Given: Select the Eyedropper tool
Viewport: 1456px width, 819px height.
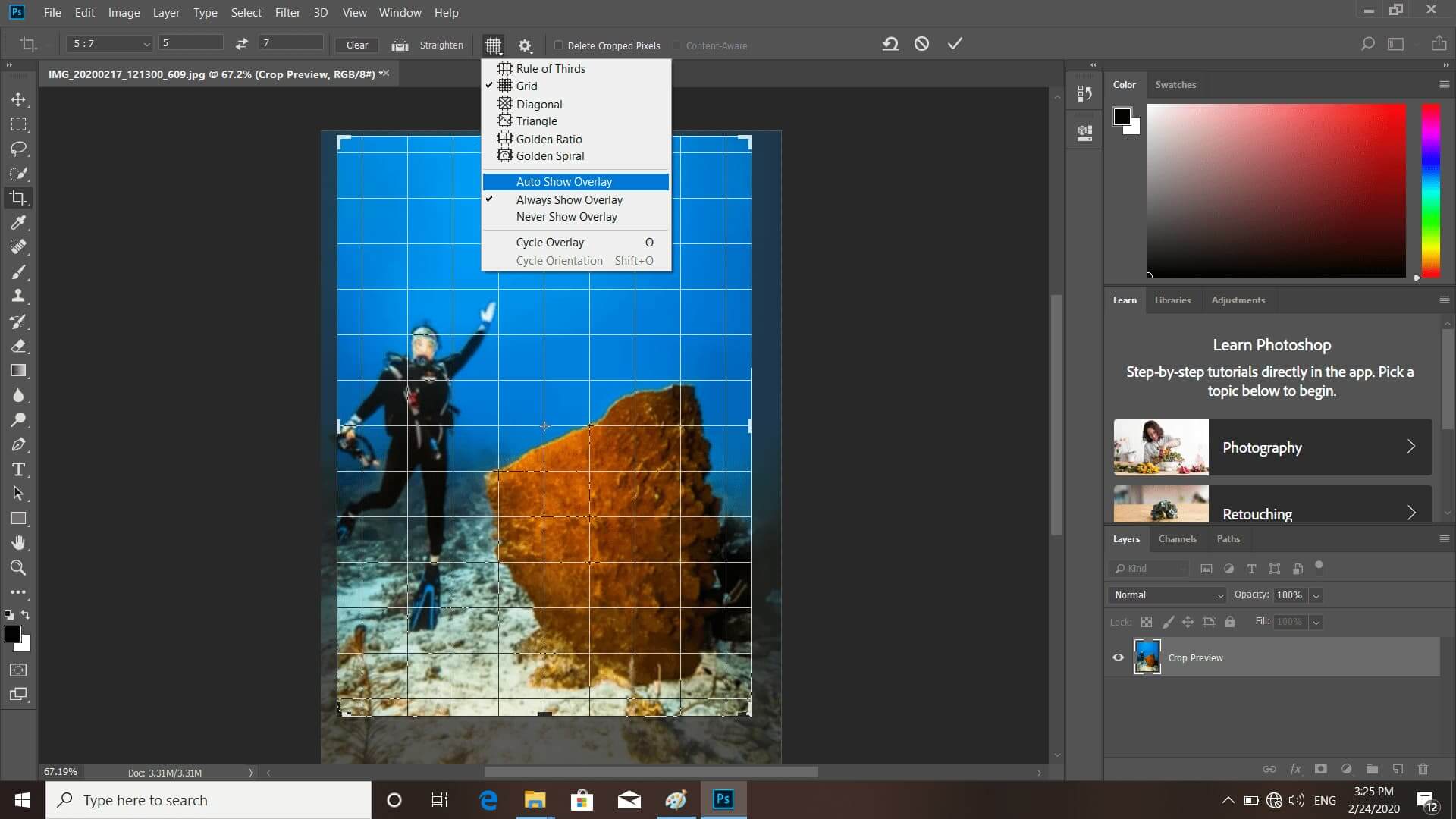Looking at the screenshot, I should coord(18,222).
